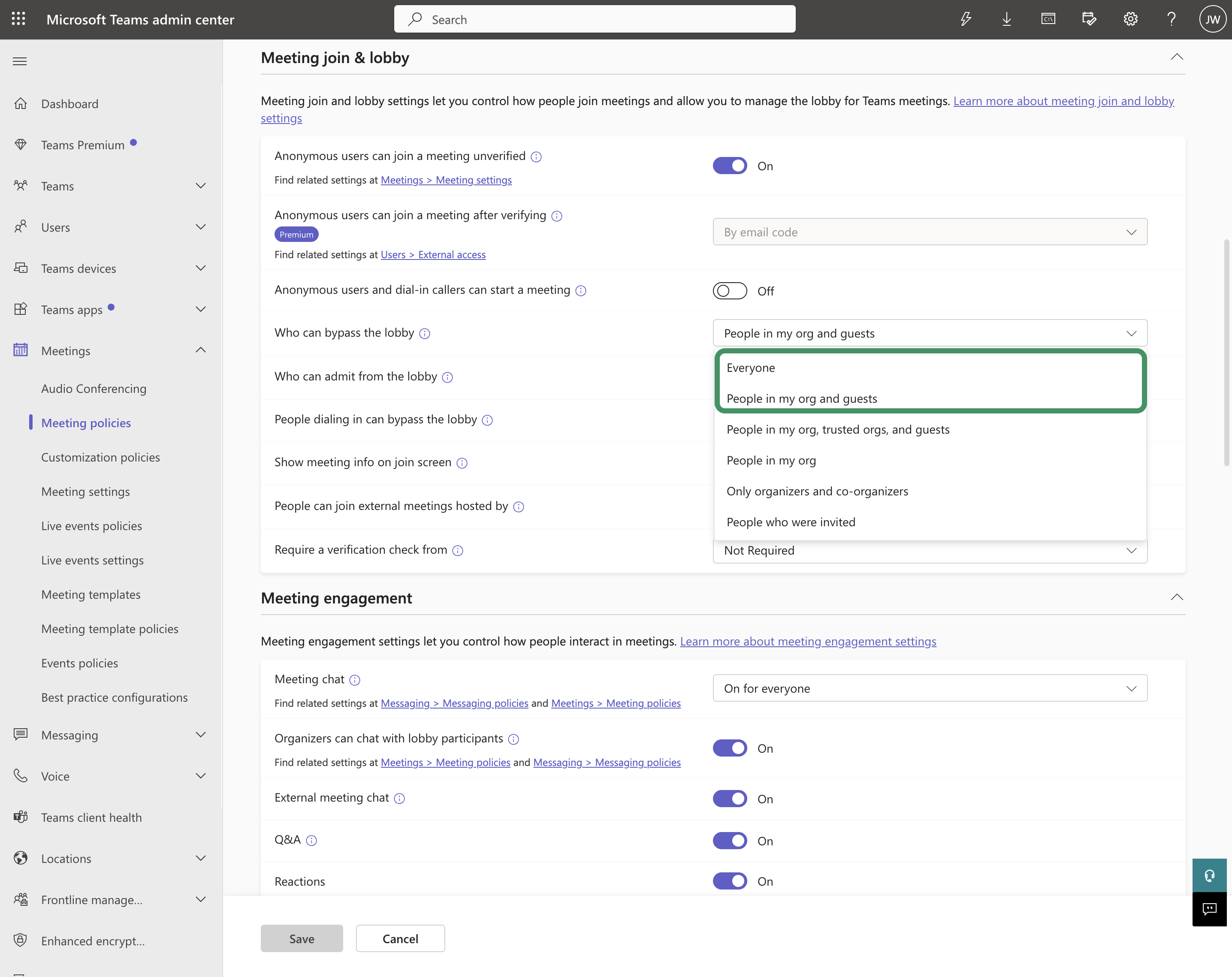Click info icon beside Q&A
Screen dimensions: 1232x977
(311, 841)
